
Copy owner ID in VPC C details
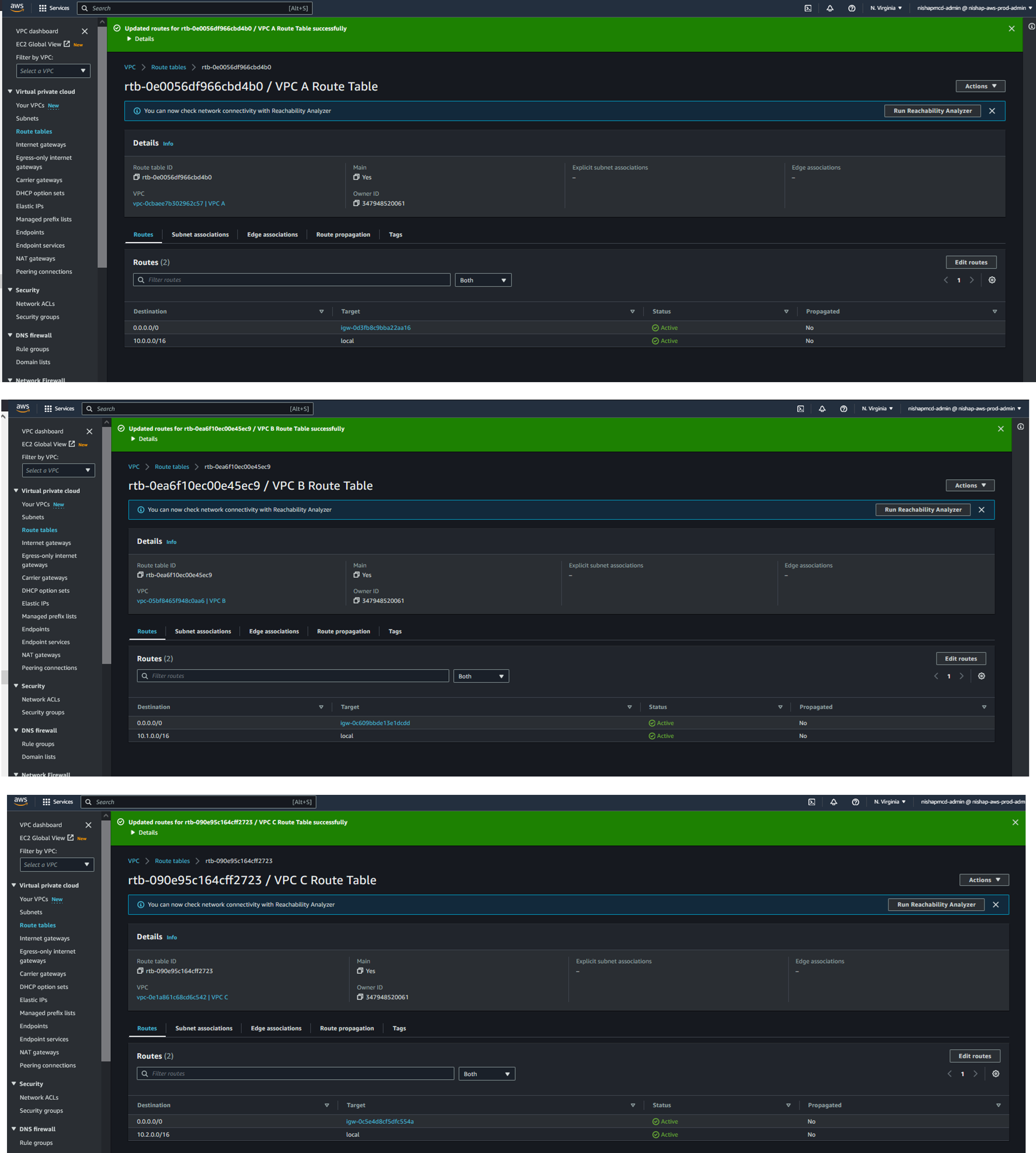pyautogui.click(x=360, y=997)
